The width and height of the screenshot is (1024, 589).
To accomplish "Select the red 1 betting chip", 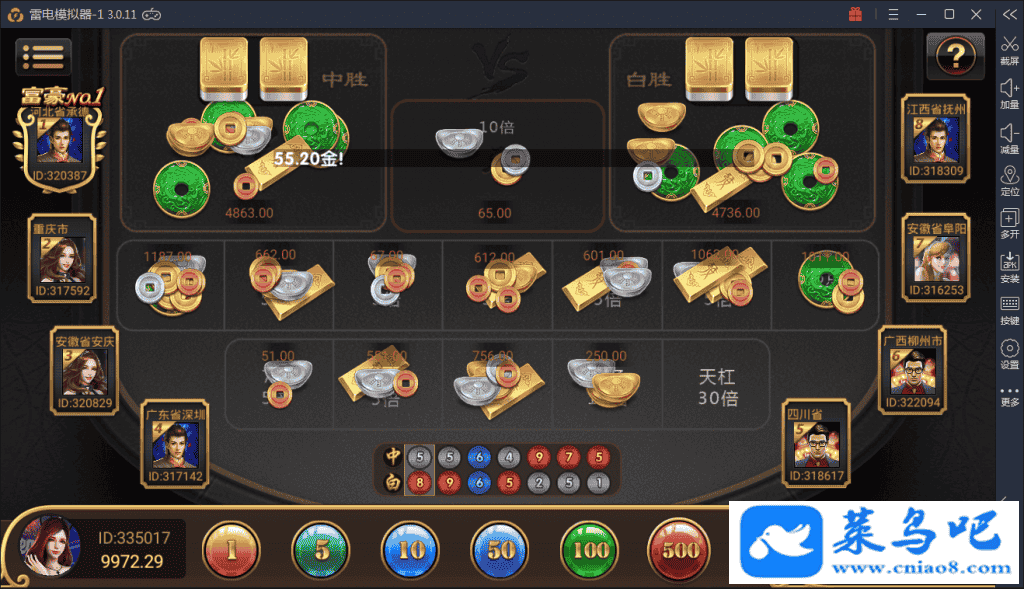I will (x=231, y=550).
